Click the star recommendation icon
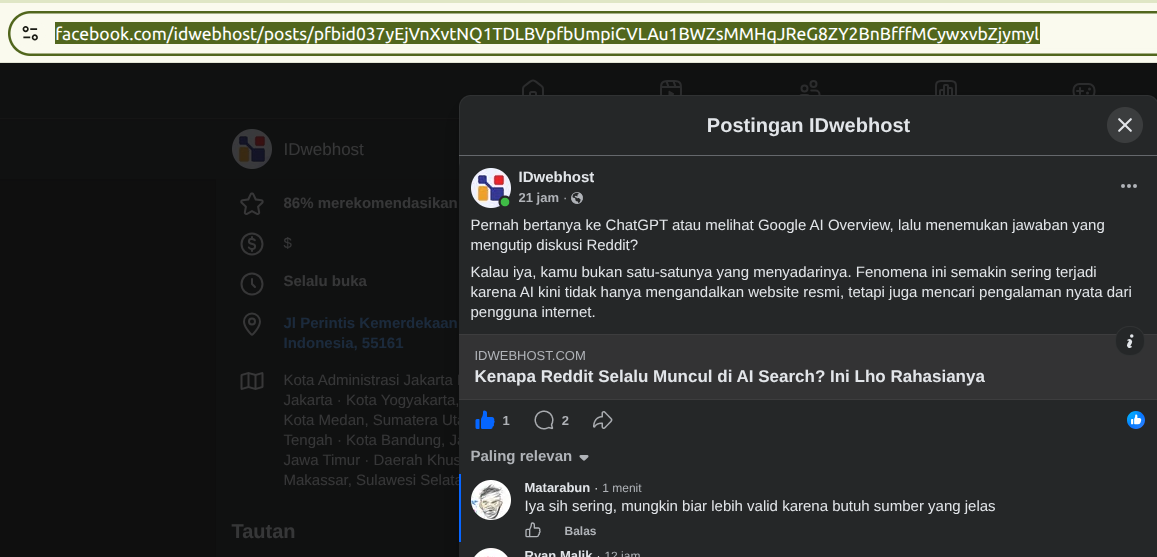 tap(252, 204)
